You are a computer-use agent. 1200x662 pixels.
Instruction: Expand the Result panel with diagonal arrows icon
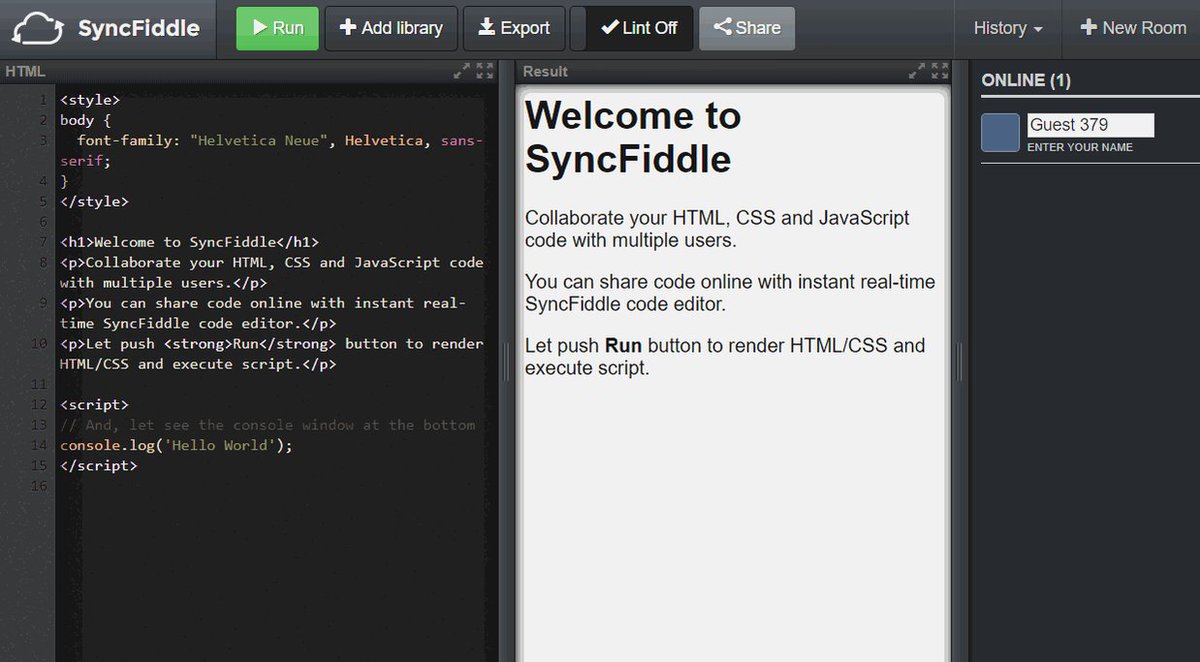[917, 71]
